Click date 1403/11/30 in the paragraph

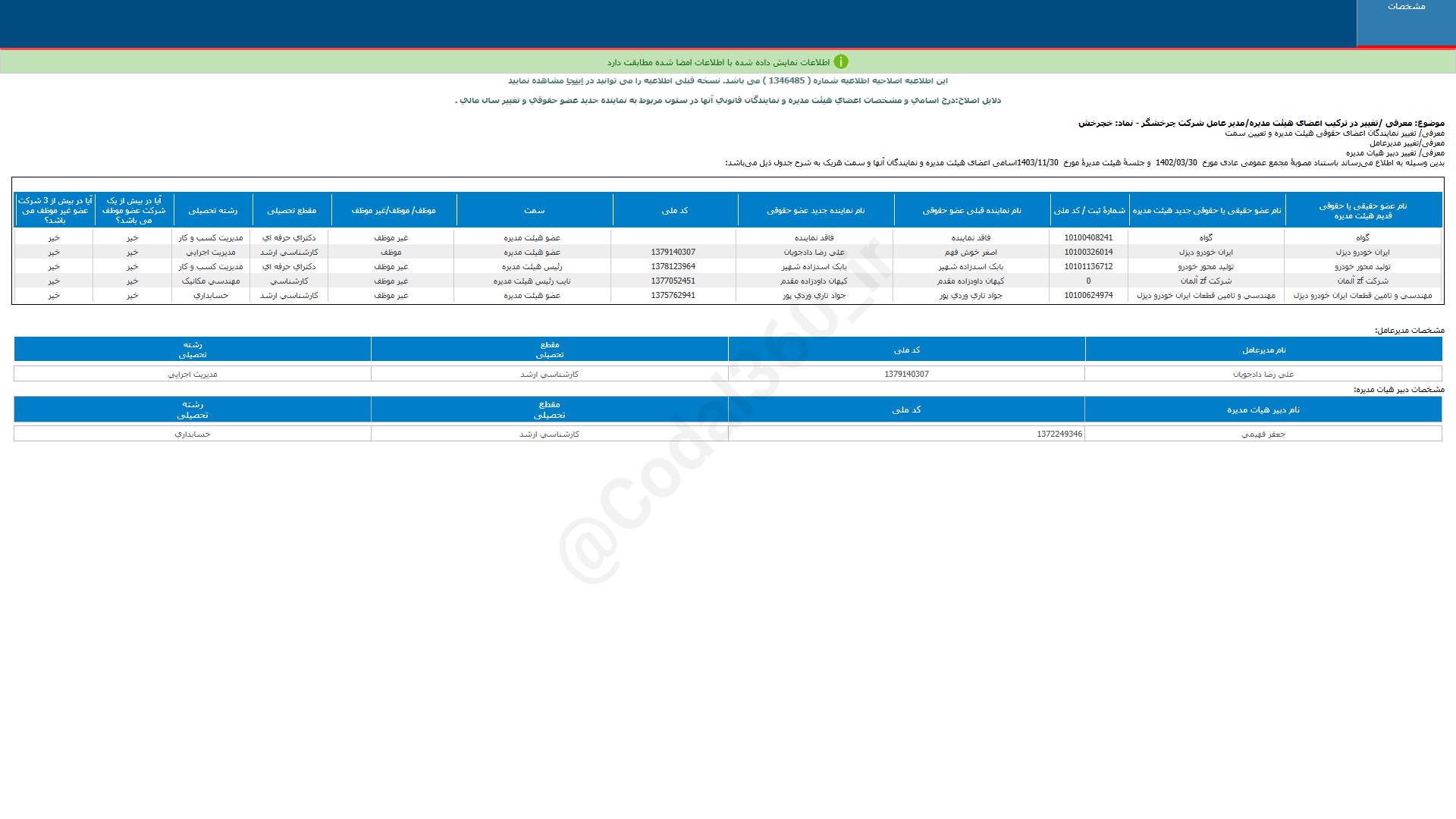pyautogui.click(x=1037, y=163)
